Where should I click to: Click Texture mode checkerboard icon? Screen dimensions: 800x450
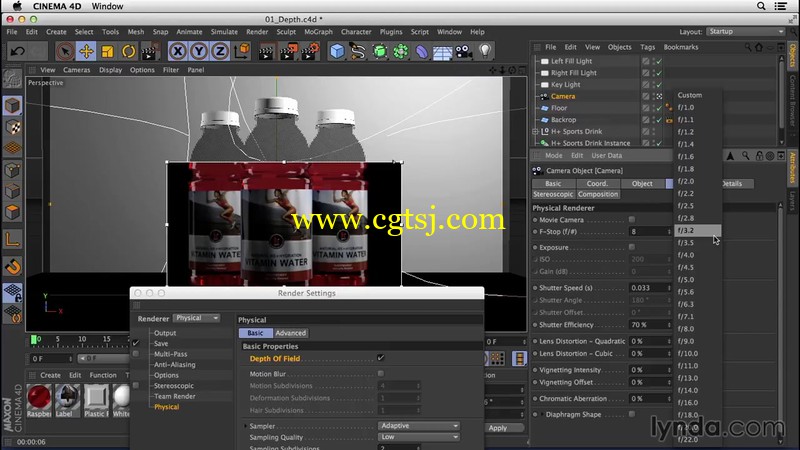pos(12,128)
